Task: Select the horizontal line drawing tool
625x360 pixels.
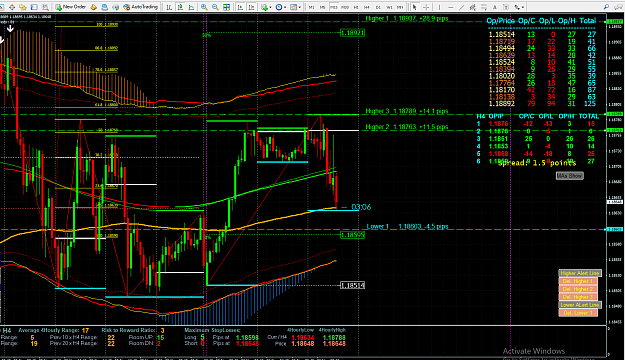Action: click(450, 7)
